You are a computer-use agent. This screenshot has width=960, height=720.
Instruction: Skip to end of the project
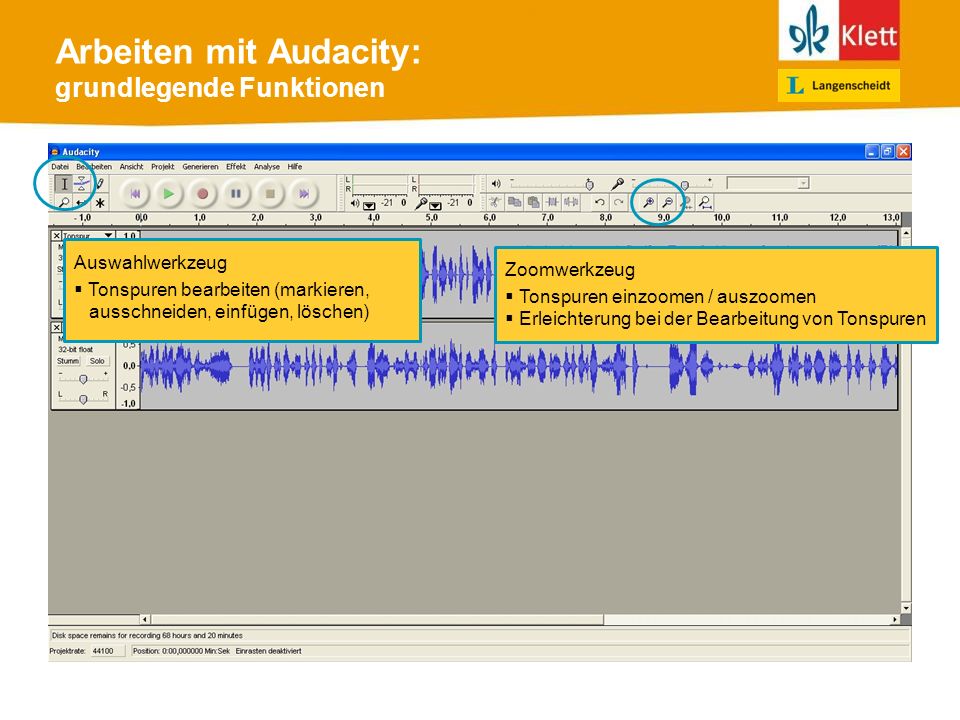304,194
